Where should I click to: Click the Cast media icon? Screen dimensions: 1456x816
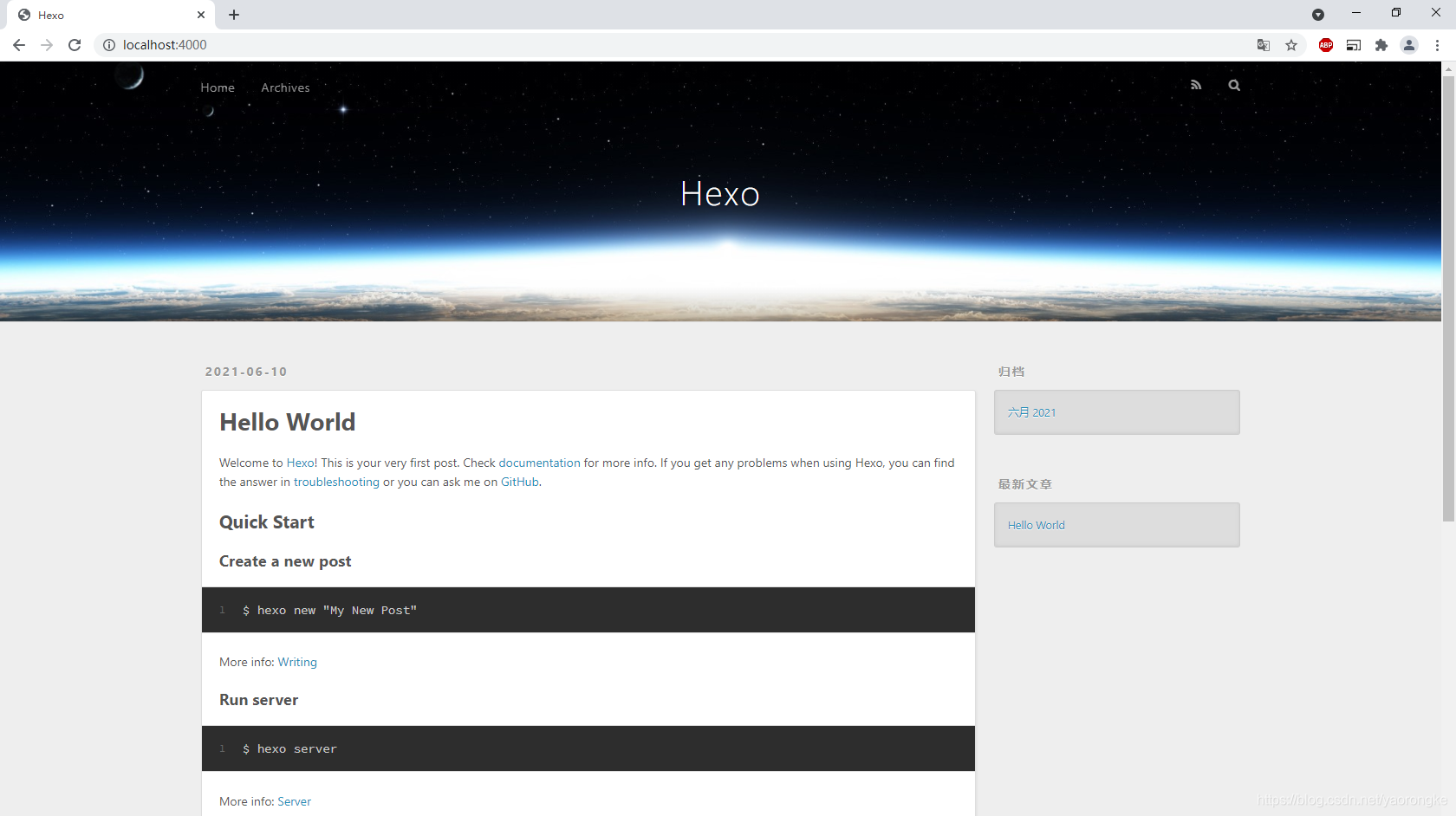[x=1353, y=44]
